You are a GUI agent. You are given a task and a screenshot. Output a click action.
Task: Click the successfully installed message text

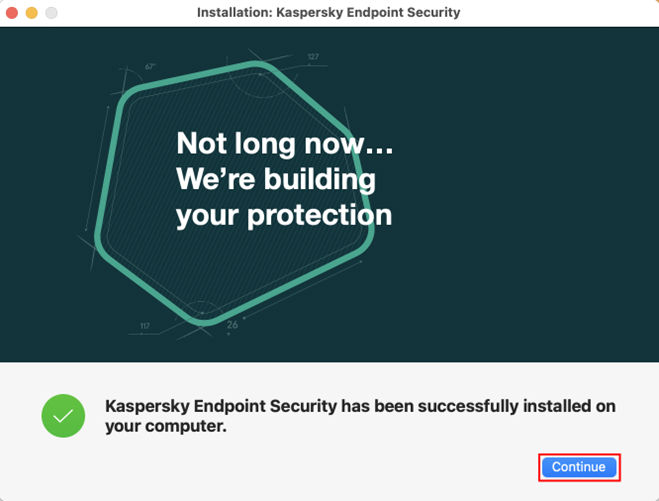(x=360, y=406)
